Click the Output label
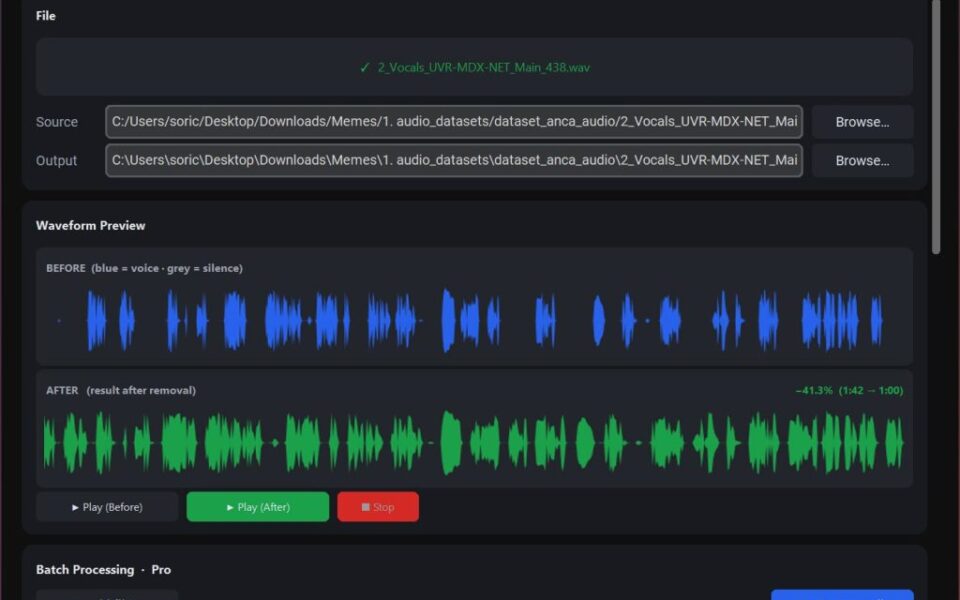 [x=56, y=160]
